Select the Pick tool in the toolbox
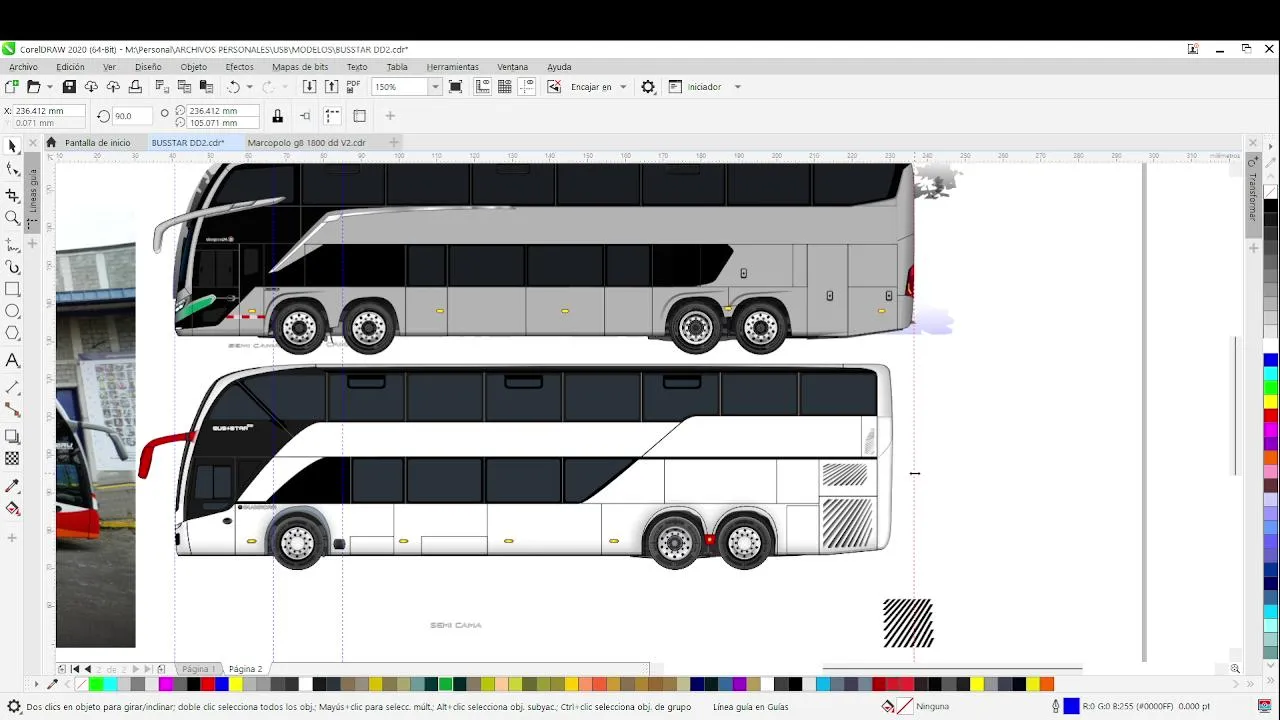This screenshot has width=1280, height=720. click(x=12, y=146)
